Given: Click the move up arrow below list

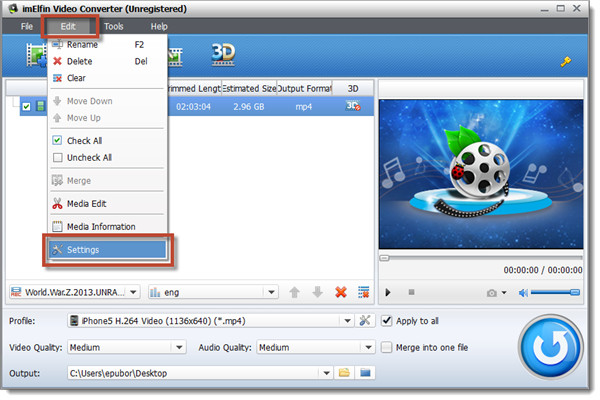Looking at the screenshot, I should [x=294, y=292].
